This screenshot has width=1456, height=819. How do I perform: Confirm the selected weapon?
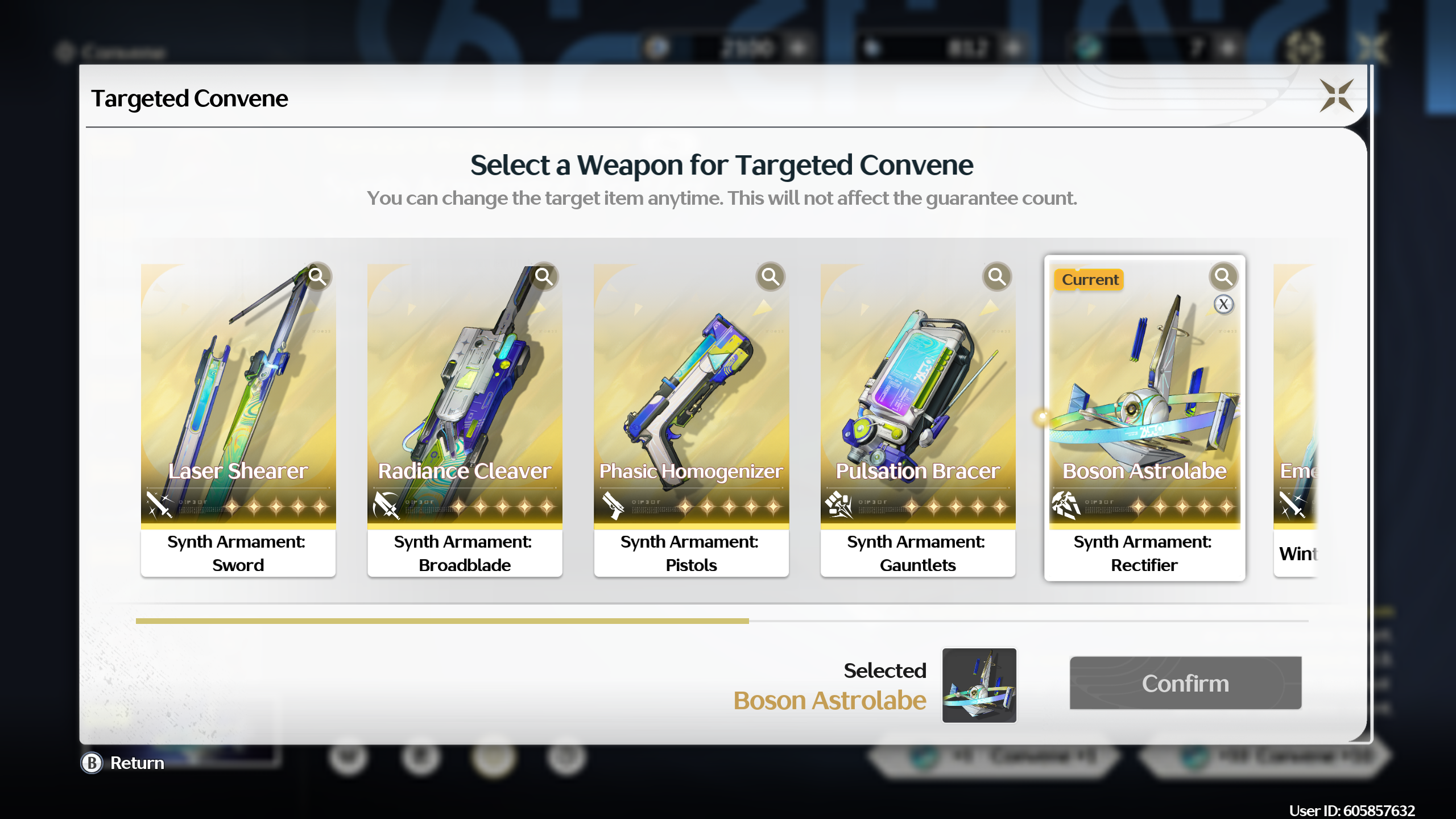coord(1185,682)
